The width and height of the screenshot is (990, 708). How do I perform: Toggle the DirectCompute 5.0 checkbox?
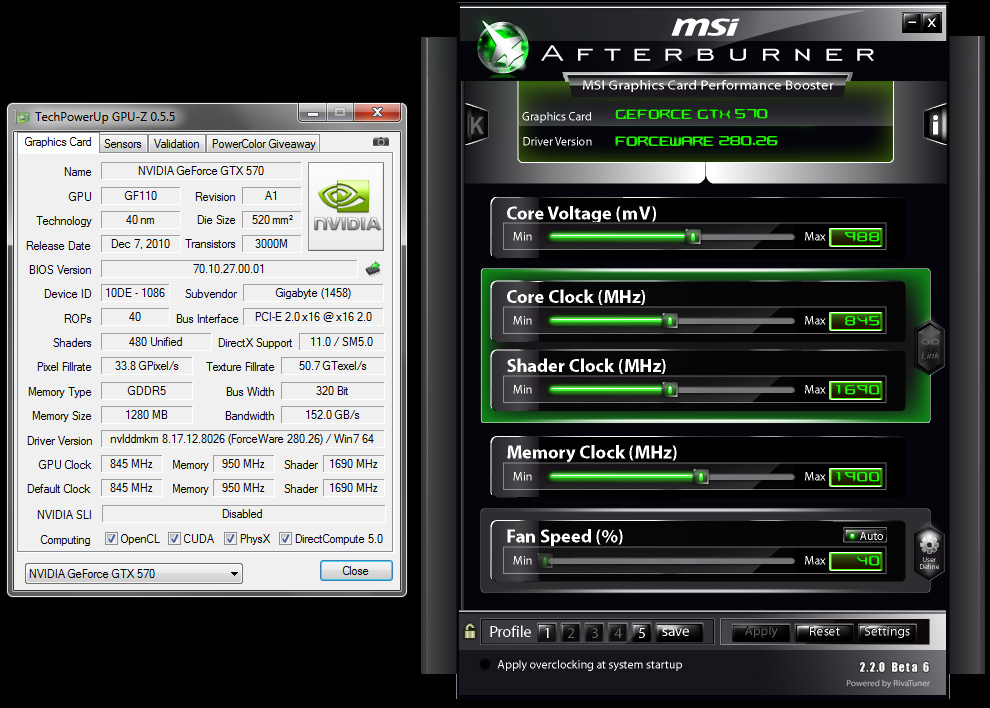coord(285,539)
